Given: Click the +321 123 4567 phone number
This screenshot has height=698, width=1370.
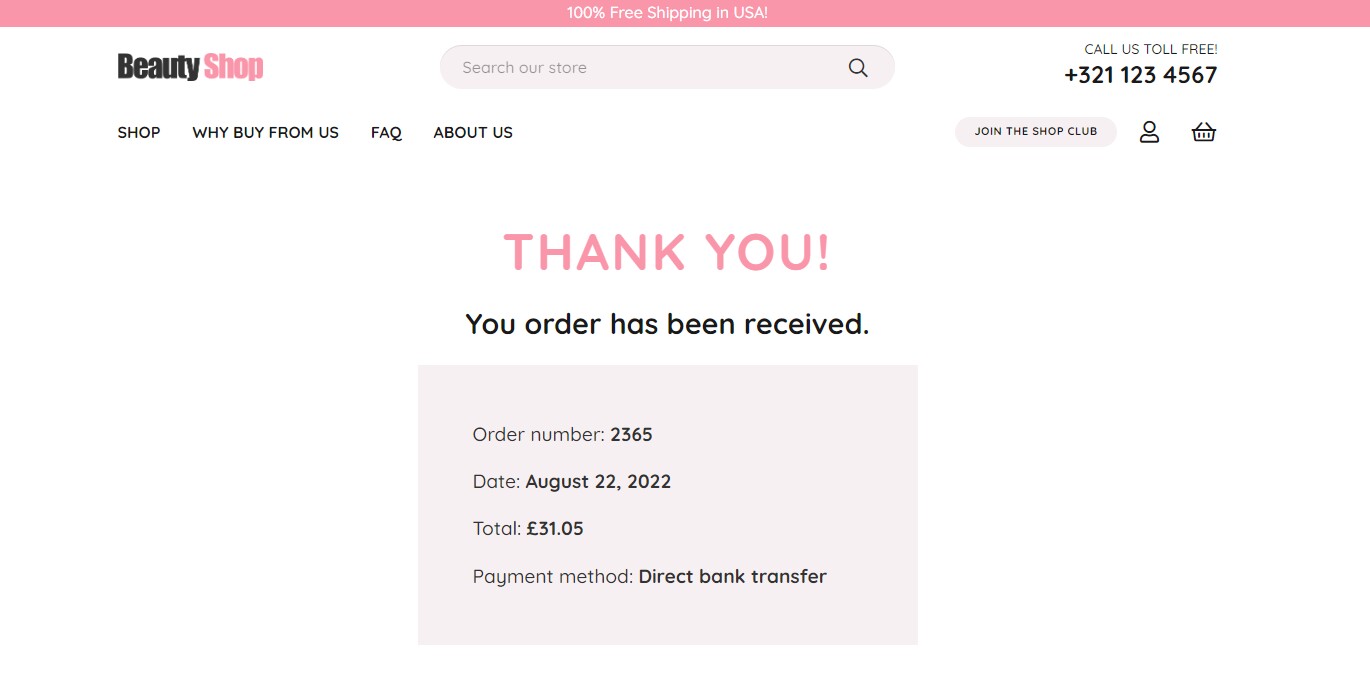Looking at the screenshot, I should (x=1141, y=75).
